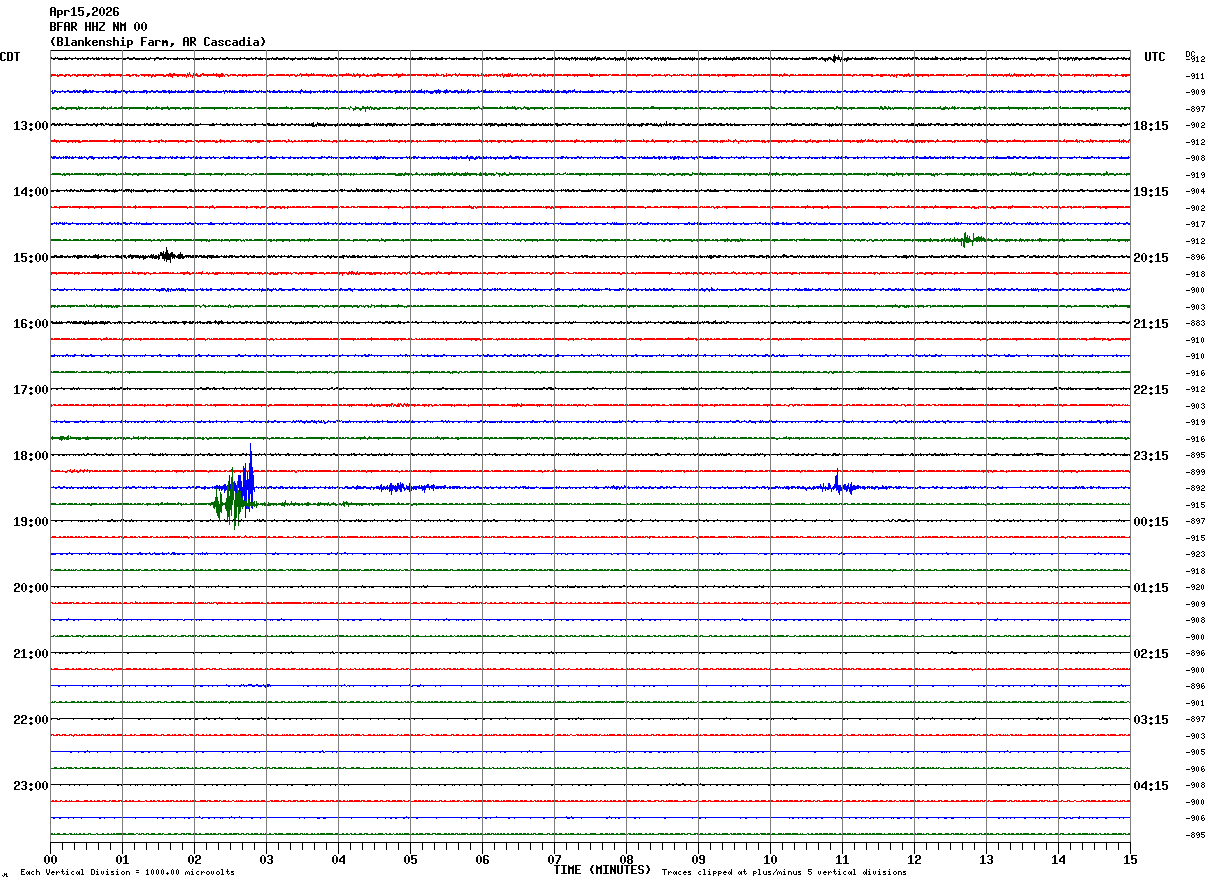Click the Each Vertical Division scale note
The width and height of the screenshot is (1210, 886).
[x=127, y=873]
